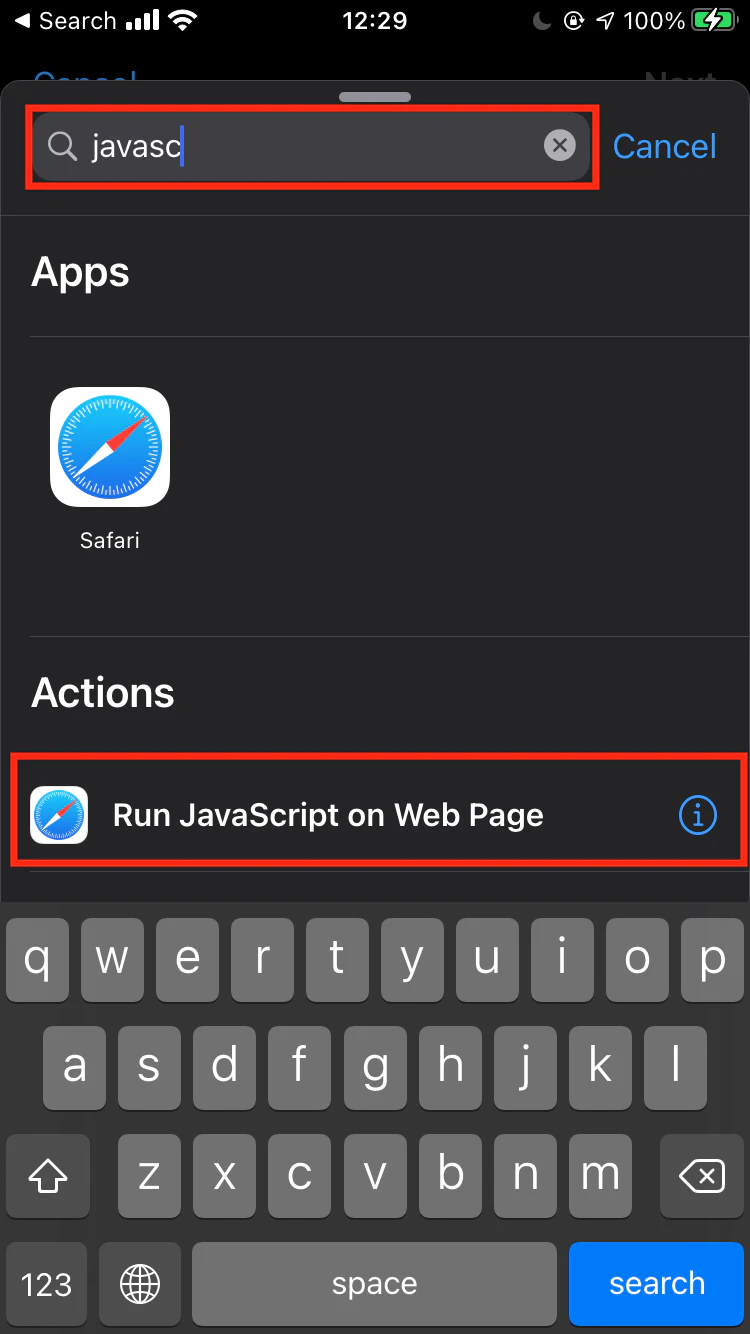Tap the sheet grabber handle at top
Screen dimensions: 750x1334
click(x=375, y=97)
